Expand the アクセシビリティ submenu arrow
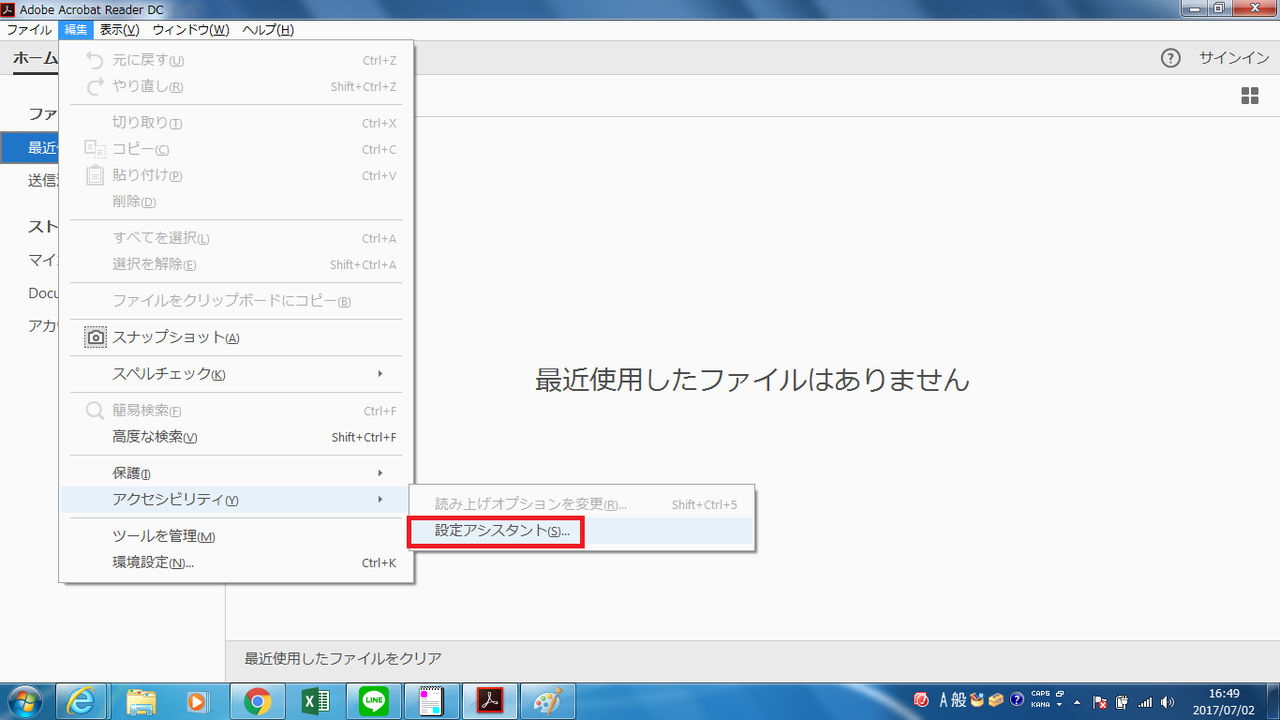Viewport: 1280px width, 720px height. coord(380,499)
